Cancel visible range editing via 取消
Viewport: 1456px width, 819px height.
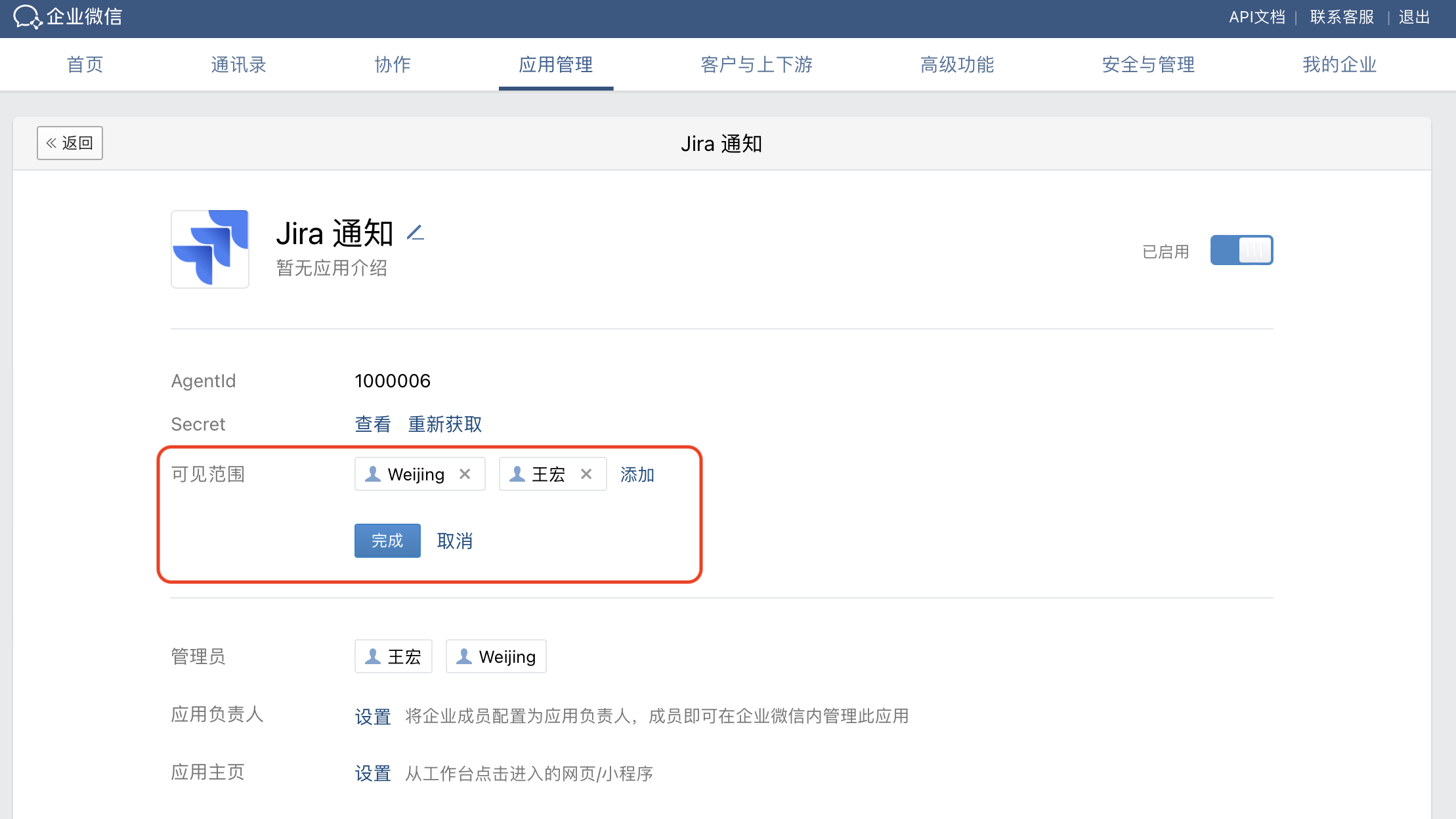(x=454, y=541)
